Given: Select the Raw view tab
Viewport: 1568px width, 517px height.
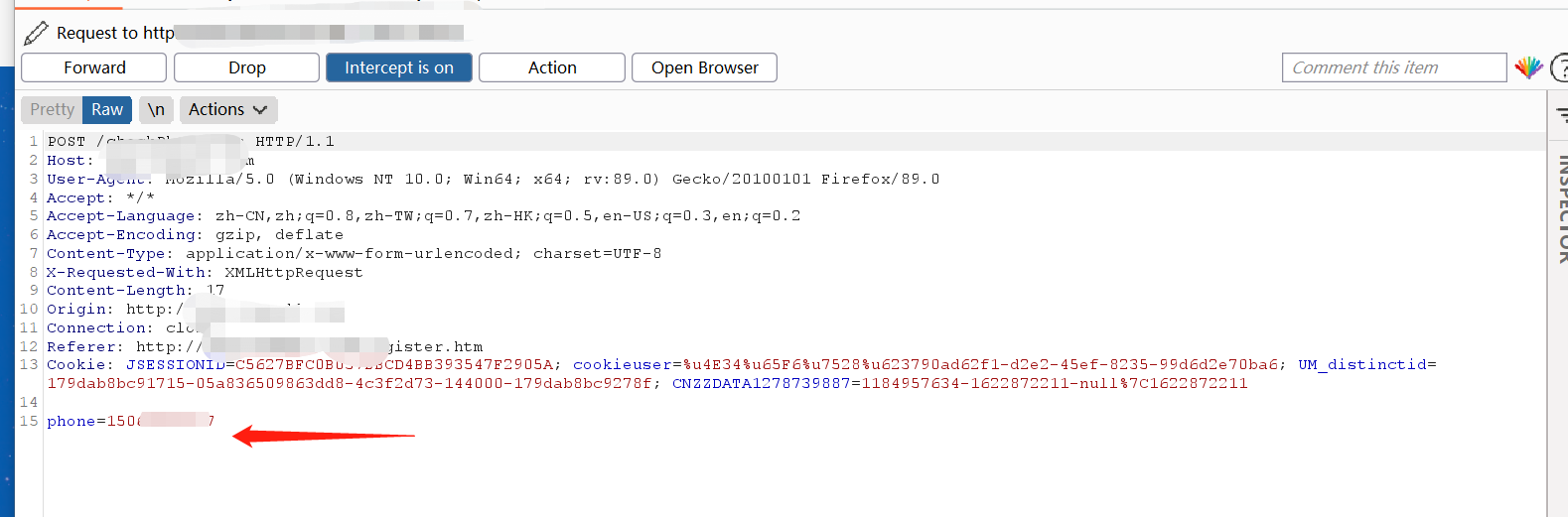Looking at the screenshot, I should (107, 109).
